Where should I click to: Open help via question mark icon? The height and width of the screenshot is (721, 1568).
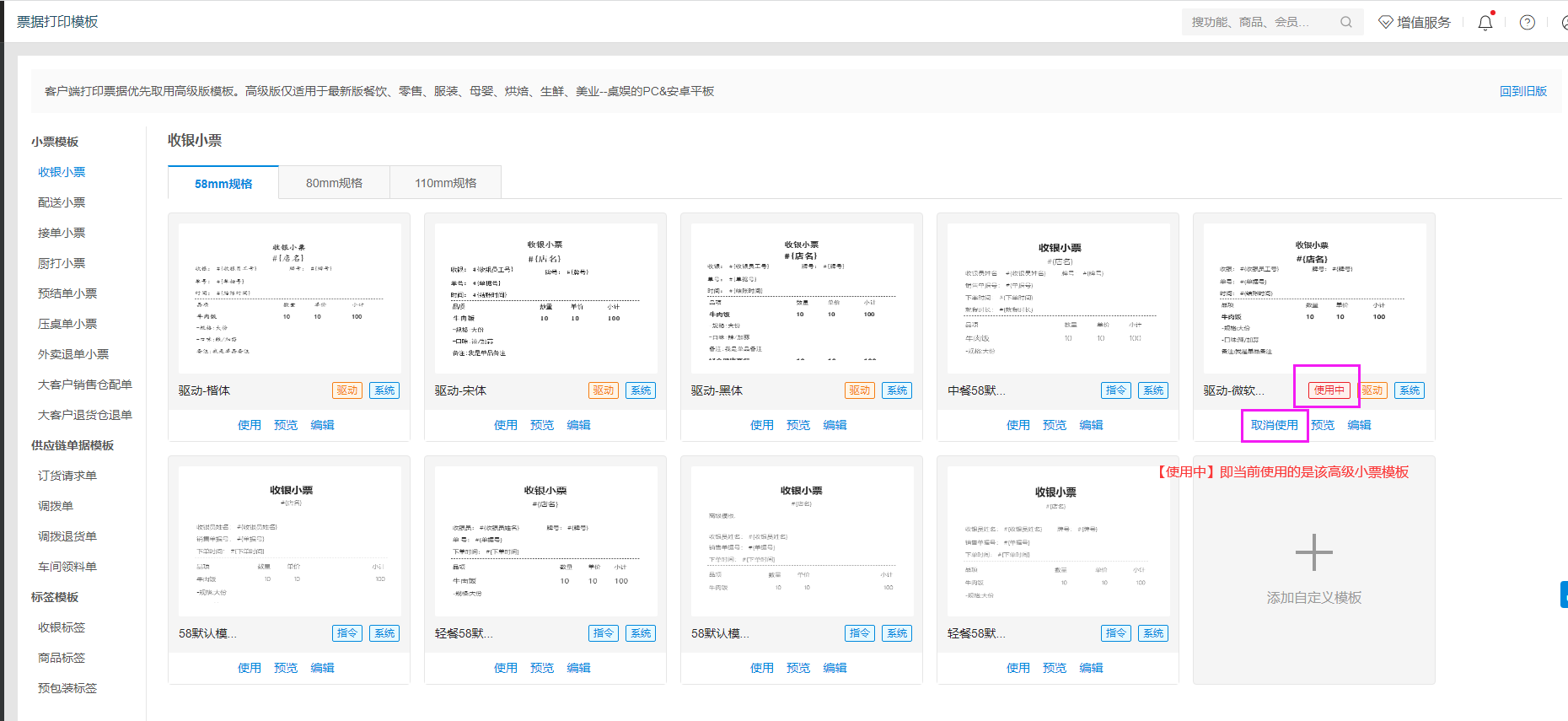[x=1527, y=23]
